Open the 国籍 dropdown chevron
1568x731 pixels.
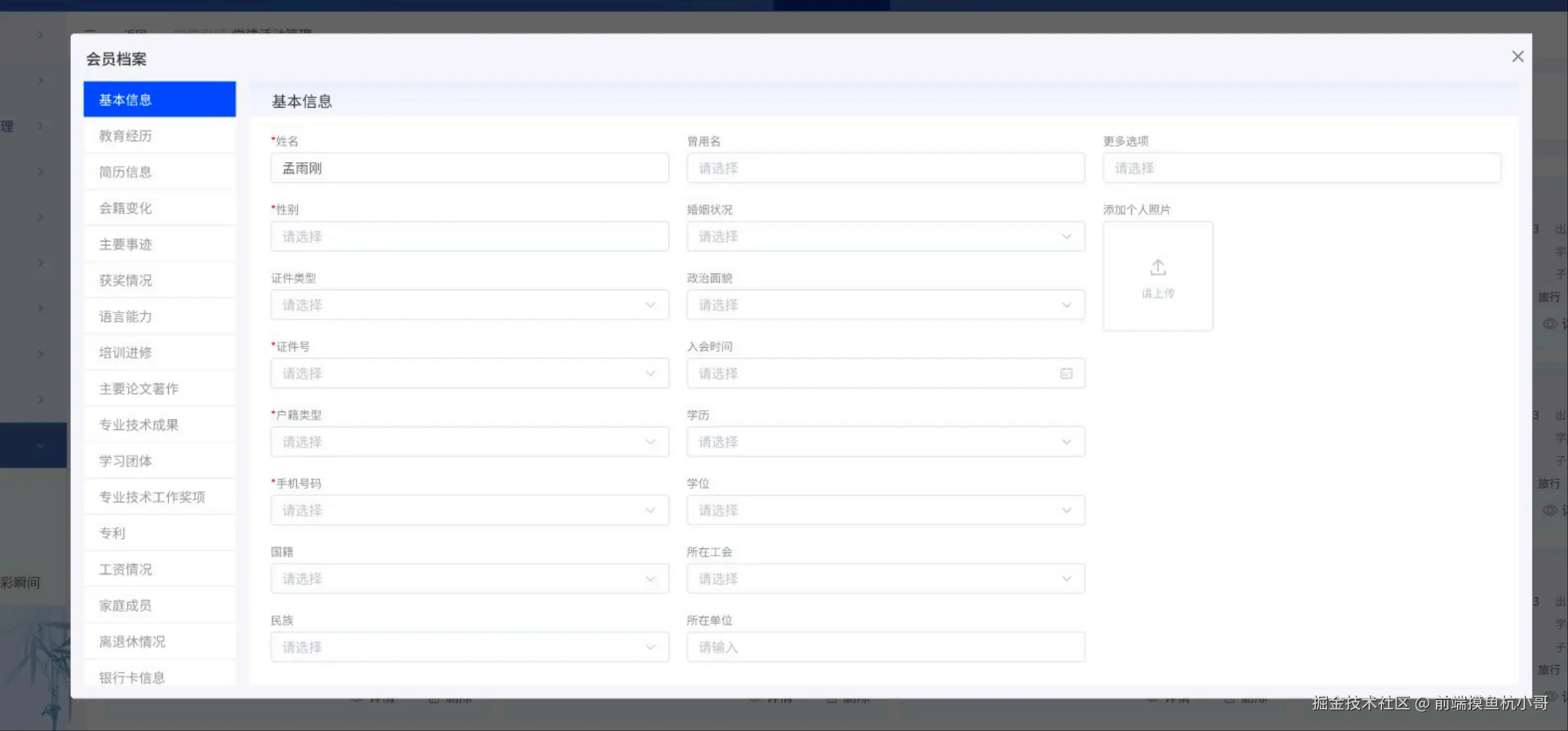(650, 579)
